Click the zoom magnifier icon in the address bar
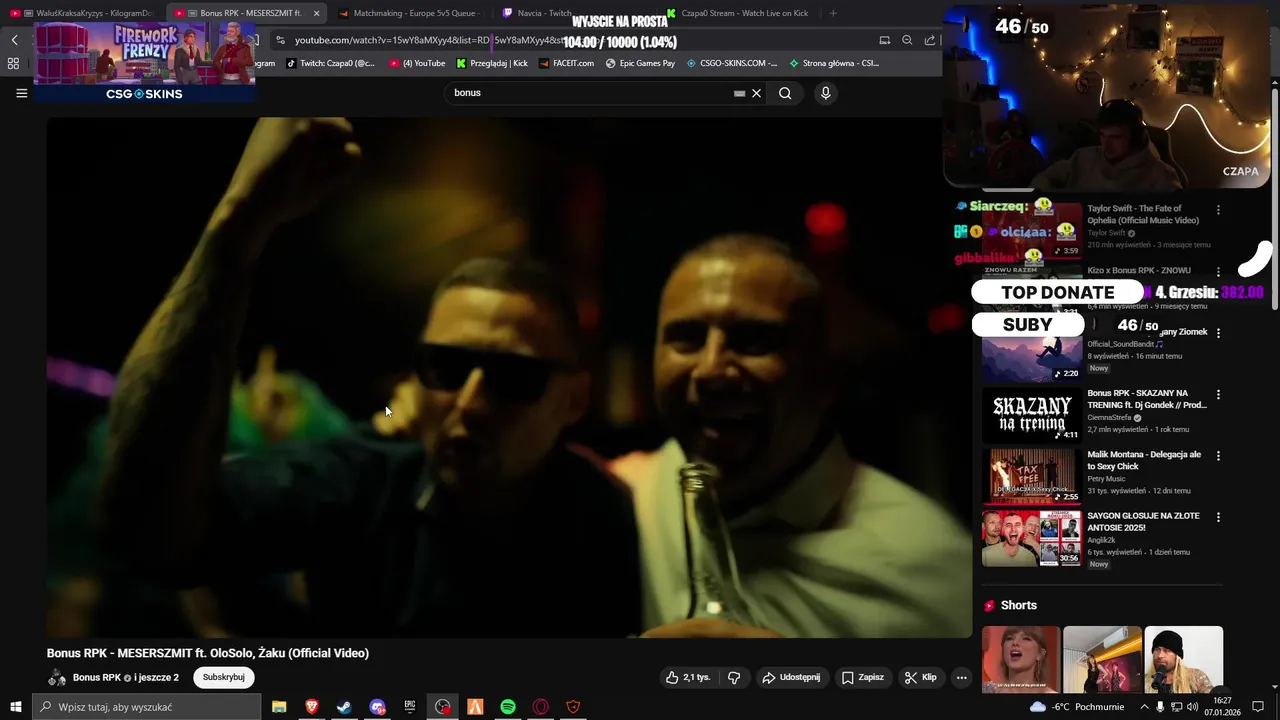 click(x=907, y=40)
